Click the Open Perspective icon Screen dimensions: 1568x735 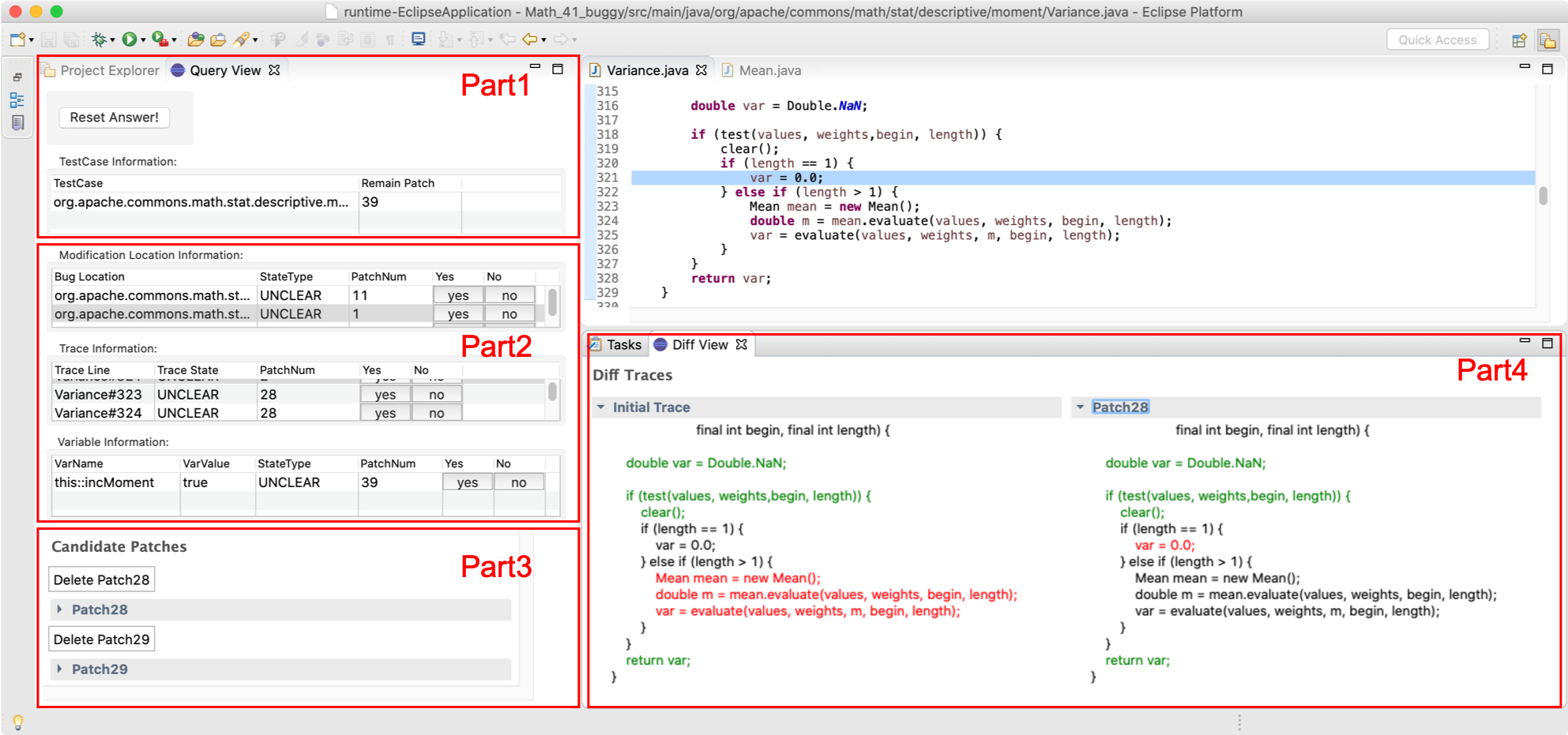click(1518, 40)
